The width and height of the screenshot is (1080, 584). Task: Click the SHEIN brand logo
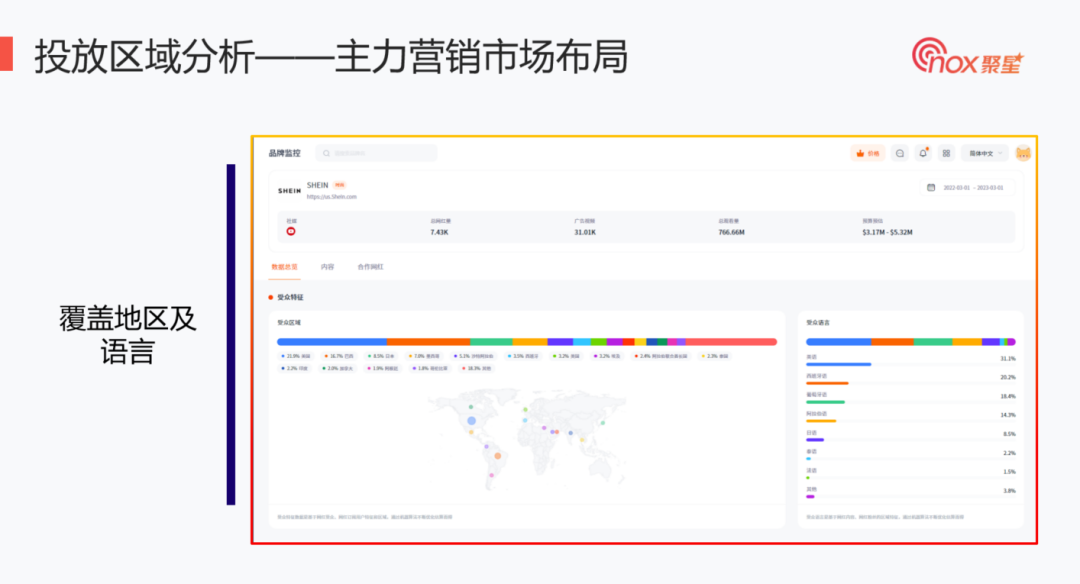pyautogui.click(x=288, y=187)
